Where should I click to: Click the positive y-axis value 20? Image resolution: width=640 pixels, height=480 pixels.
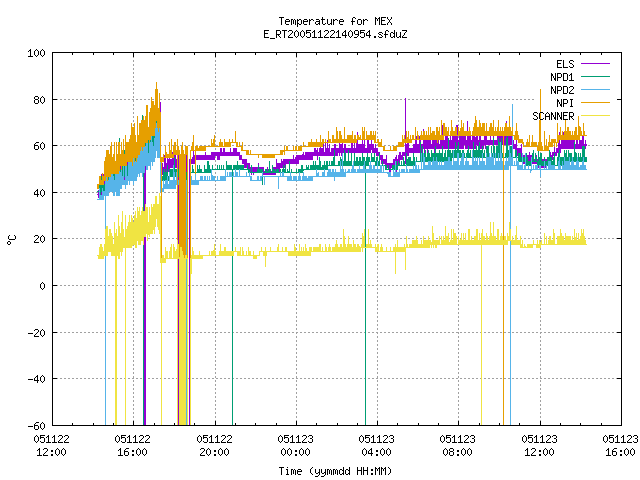(39, 239)
